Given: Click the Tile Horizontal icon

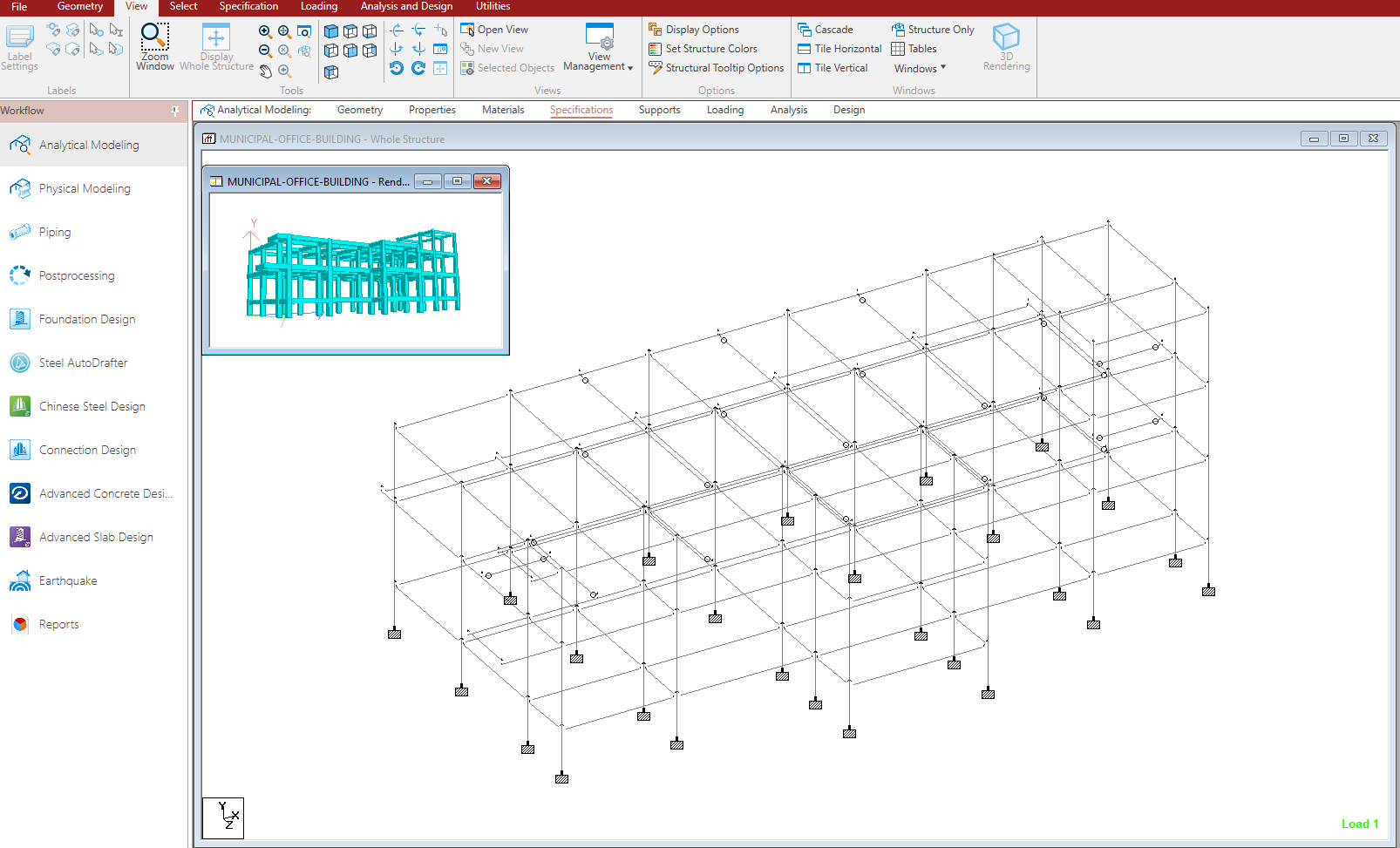Looking at the screenshot, I should [x=804, y=49].
